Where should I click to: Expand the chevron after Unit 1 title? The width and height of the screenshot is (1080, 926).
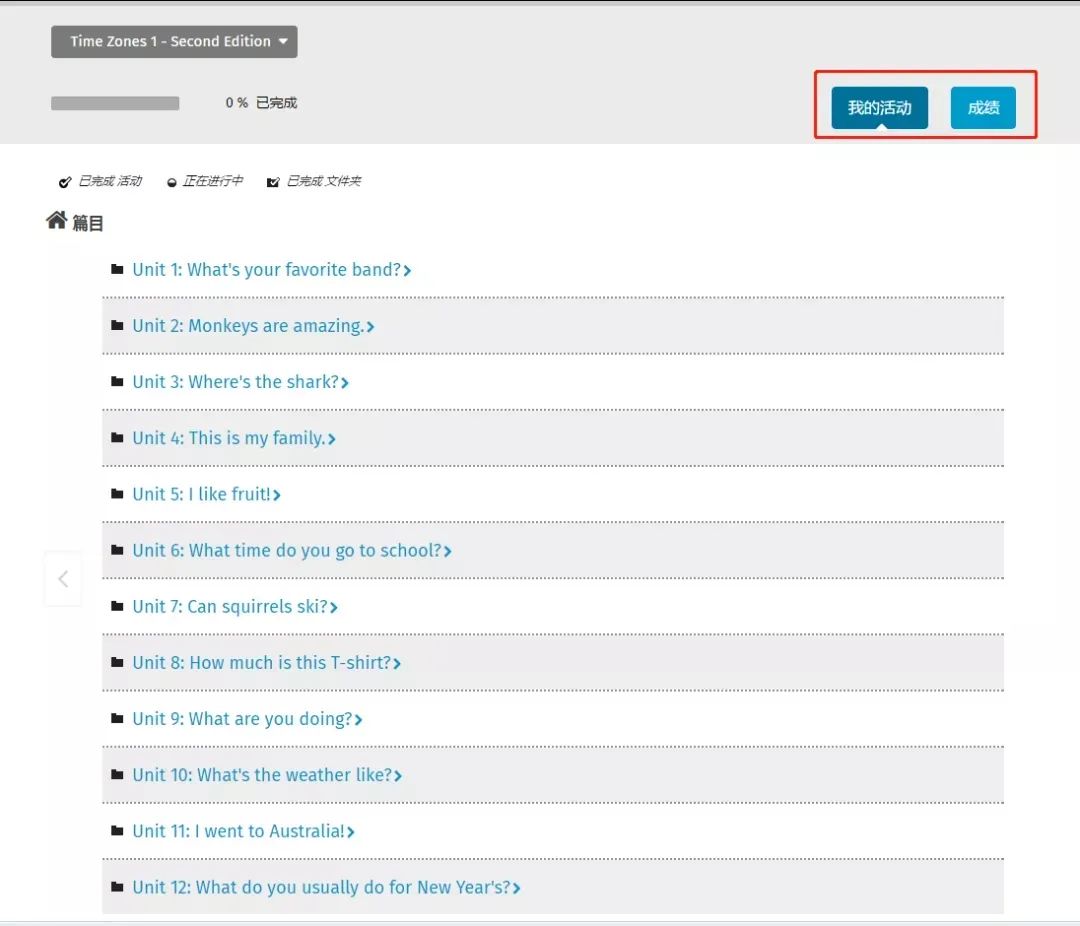coord(407,271)
